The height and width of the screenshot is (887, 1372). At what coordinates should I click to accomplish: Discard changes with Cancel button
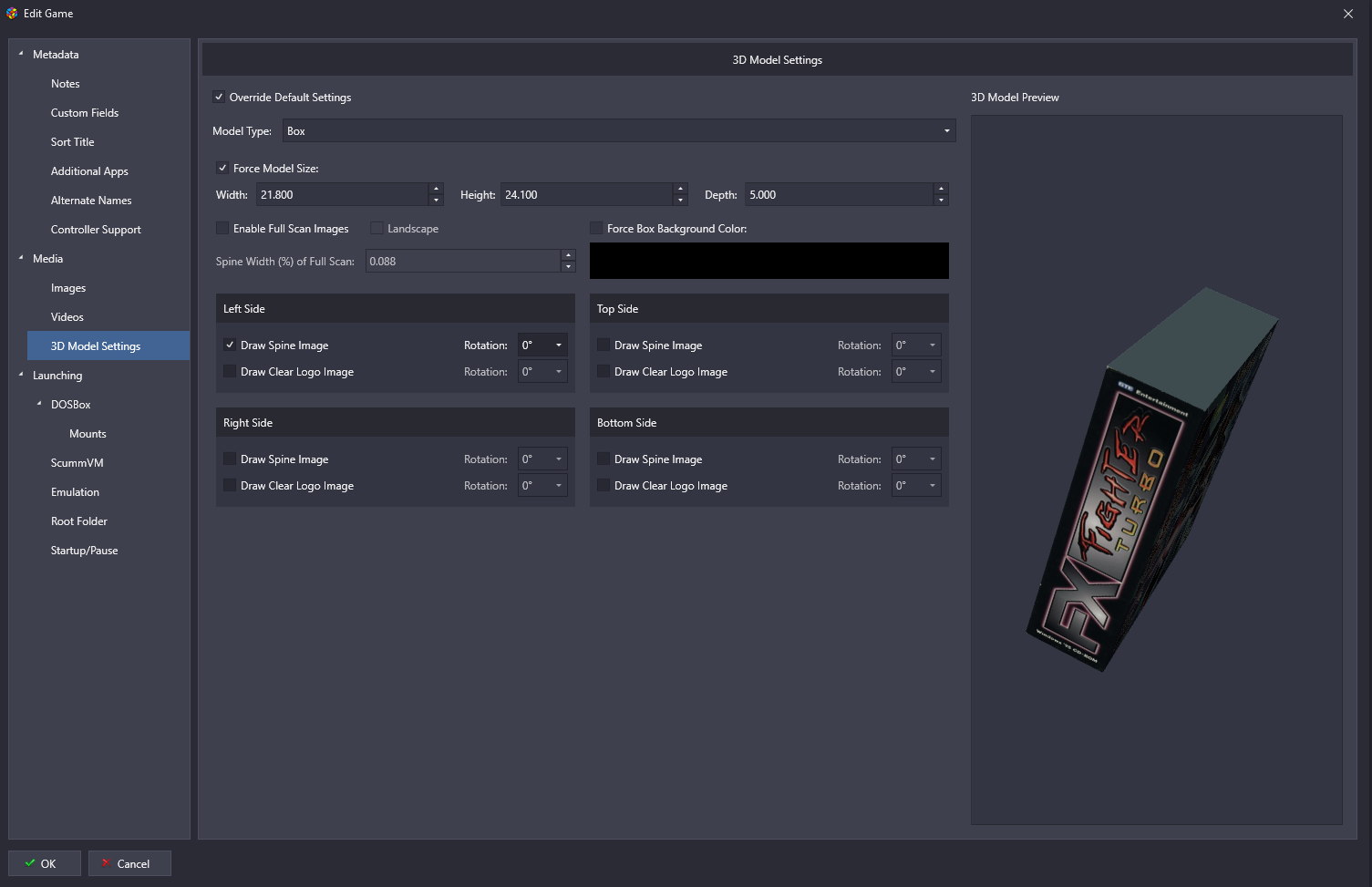pyautogui.click(x=129, y=863)
